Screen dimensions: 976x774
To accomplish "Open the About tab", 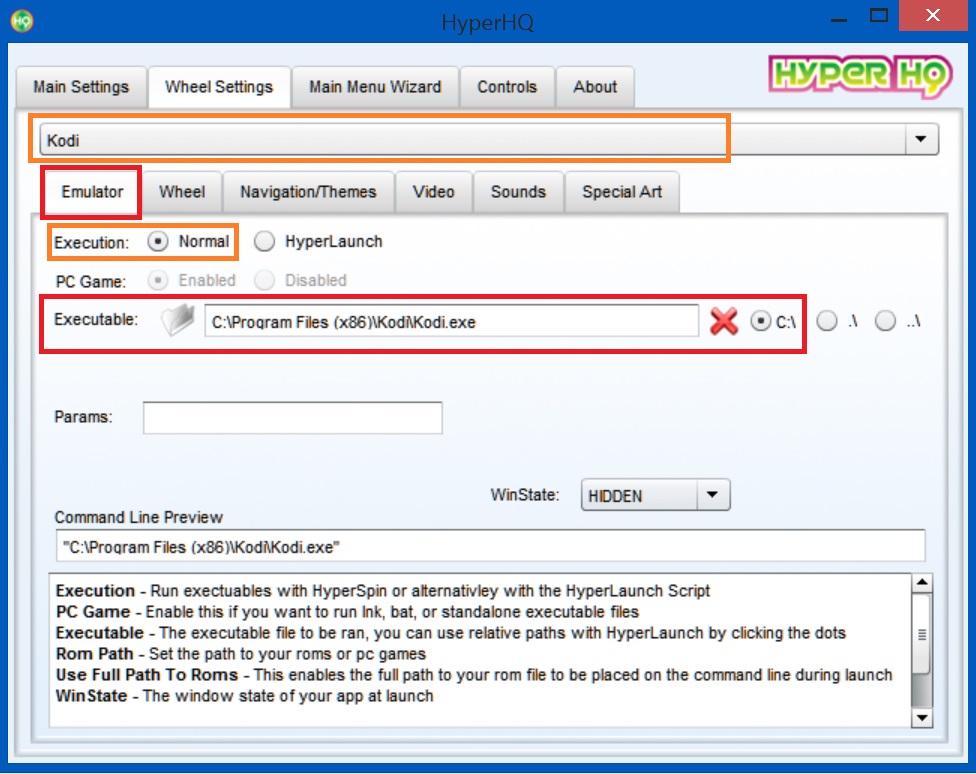I will (595, 87).
